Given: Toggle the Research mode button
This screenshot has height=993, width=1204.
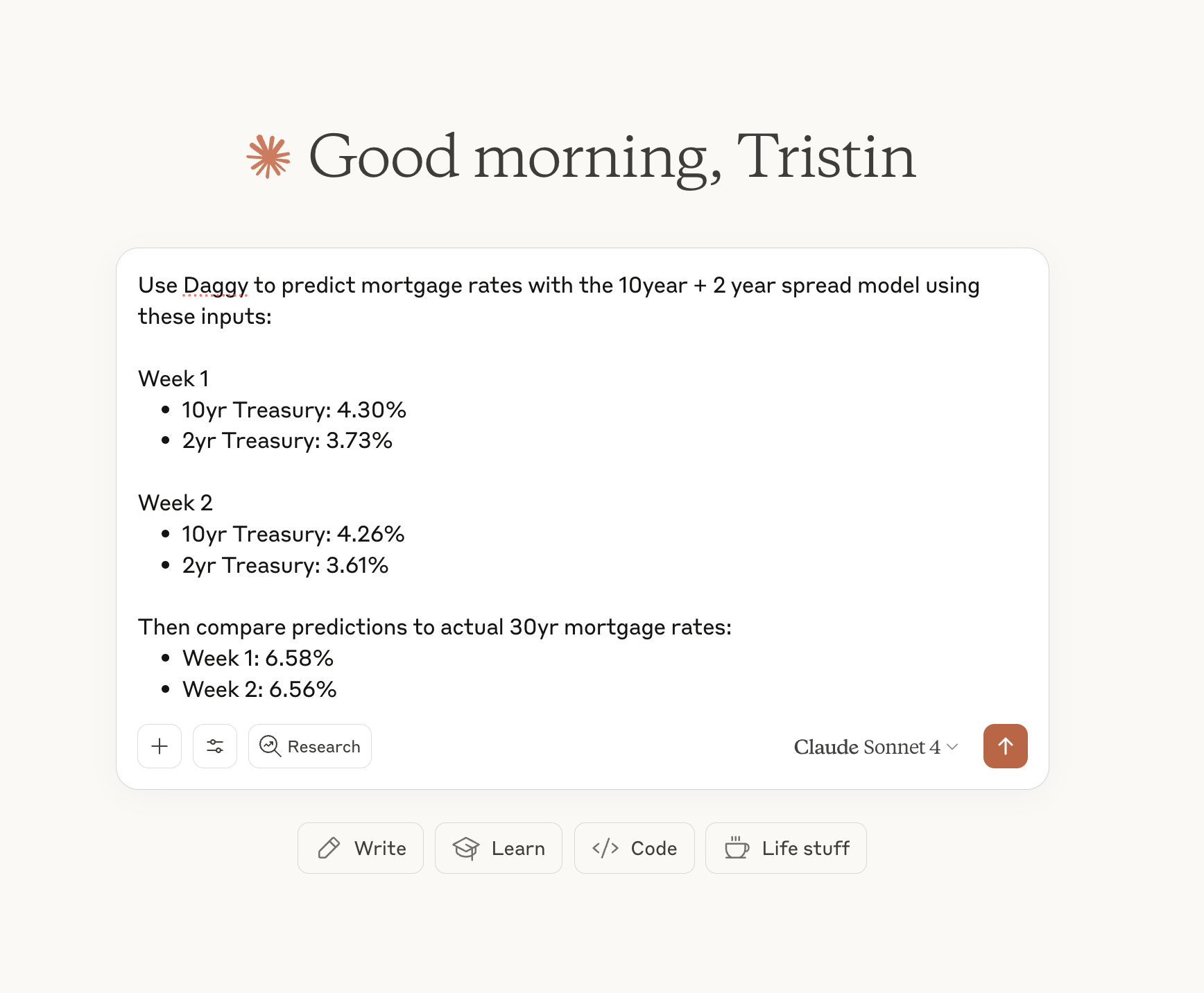Looking at the screenshot, I should (x=310, y=746).
